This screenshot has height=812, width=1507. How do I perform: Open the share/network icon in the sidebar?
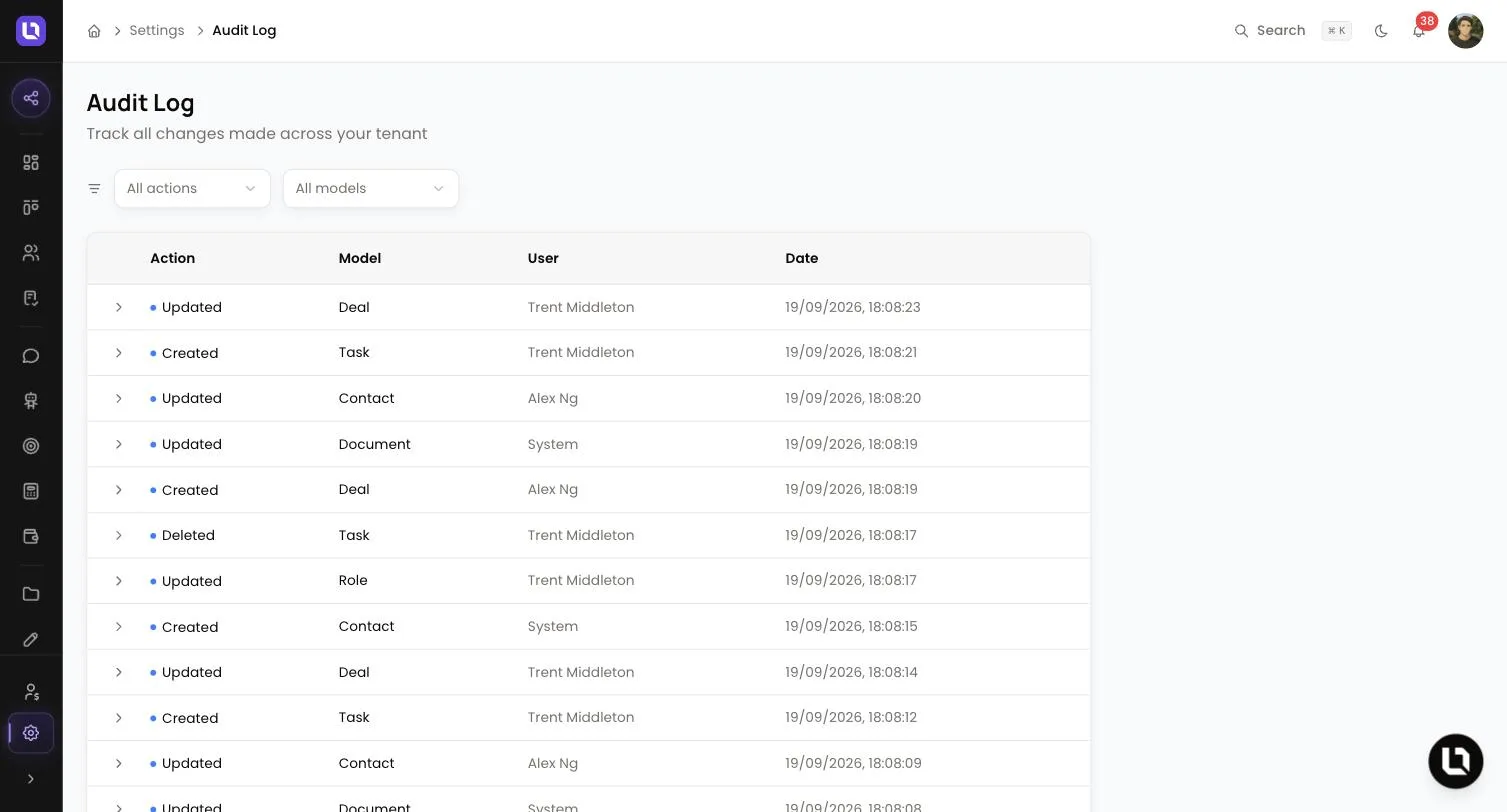coord(31,98)
